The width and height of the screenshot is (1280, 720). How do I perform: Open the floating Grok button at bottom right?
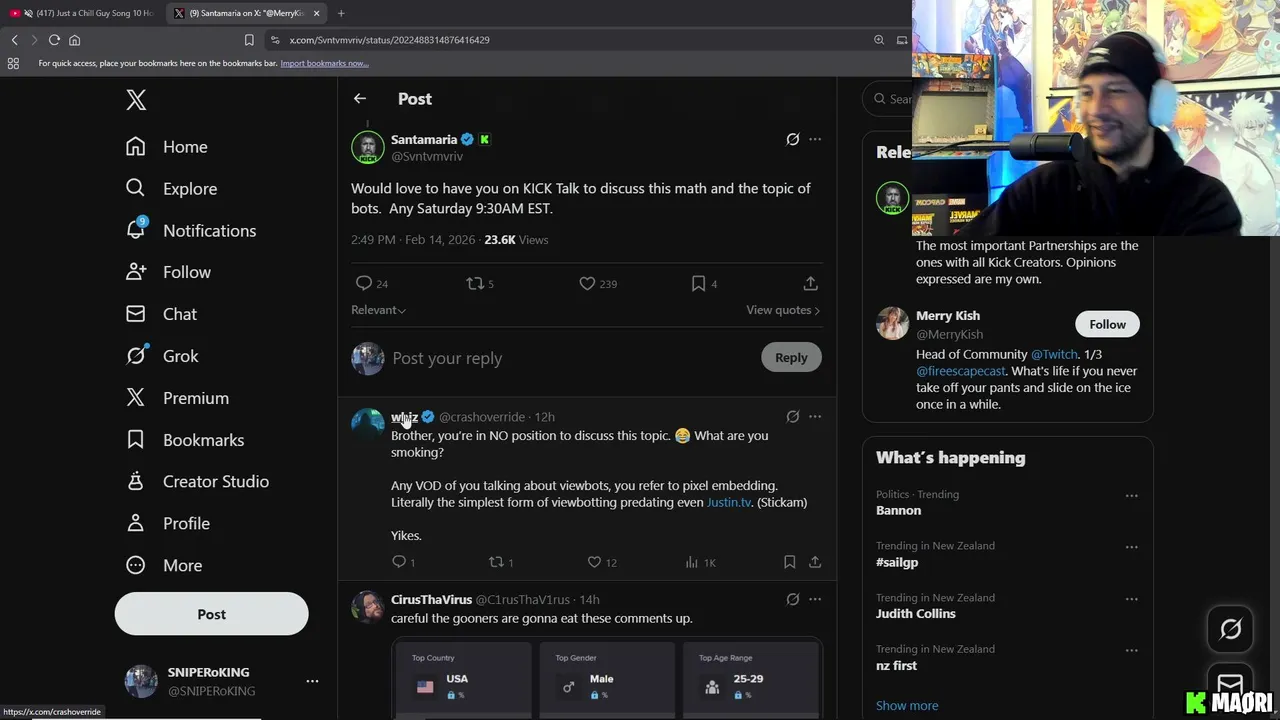point(1231,628)
